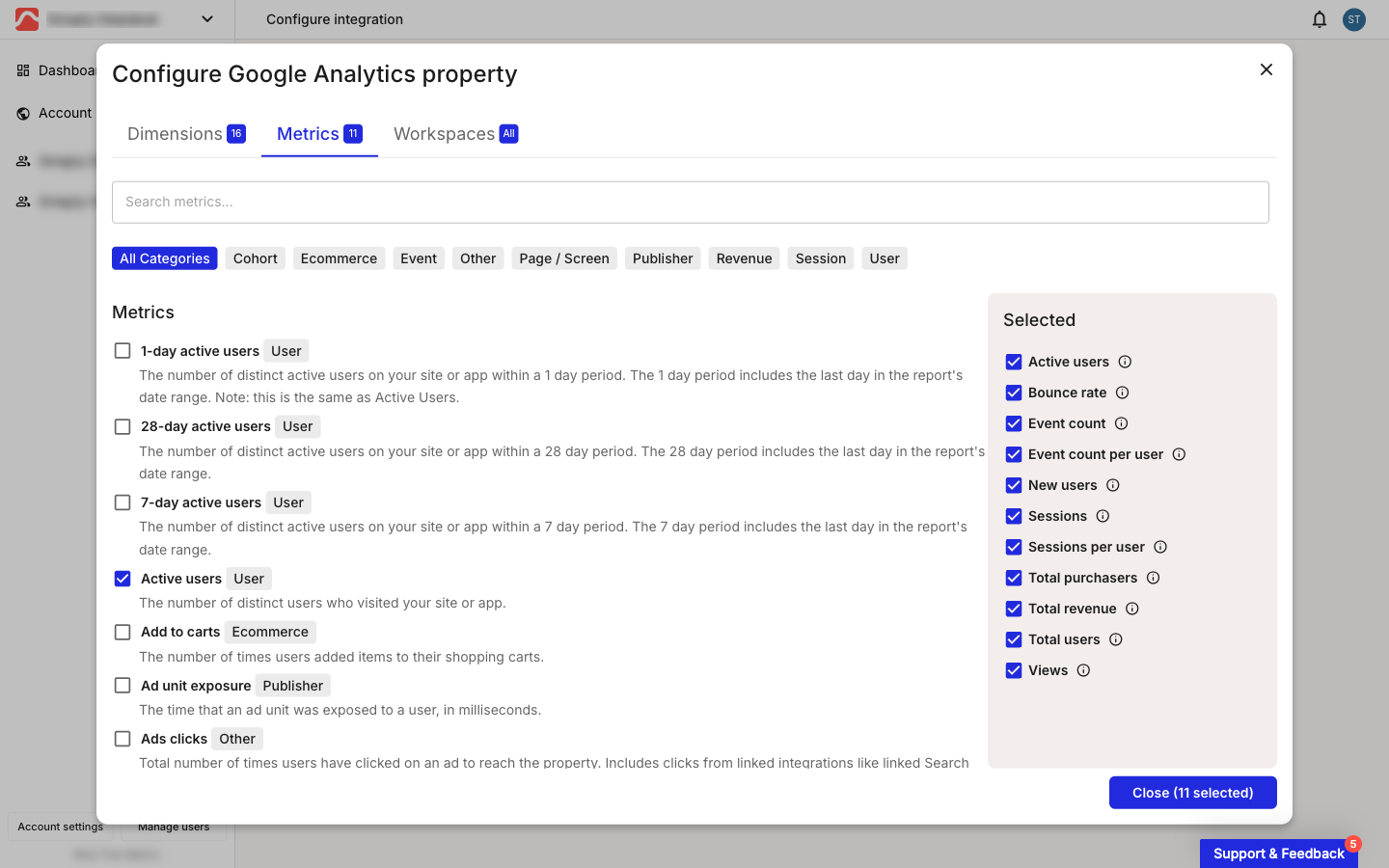Click the Selected panel heading
This screenshot has height=868, width=1389.
point(1039,320)
